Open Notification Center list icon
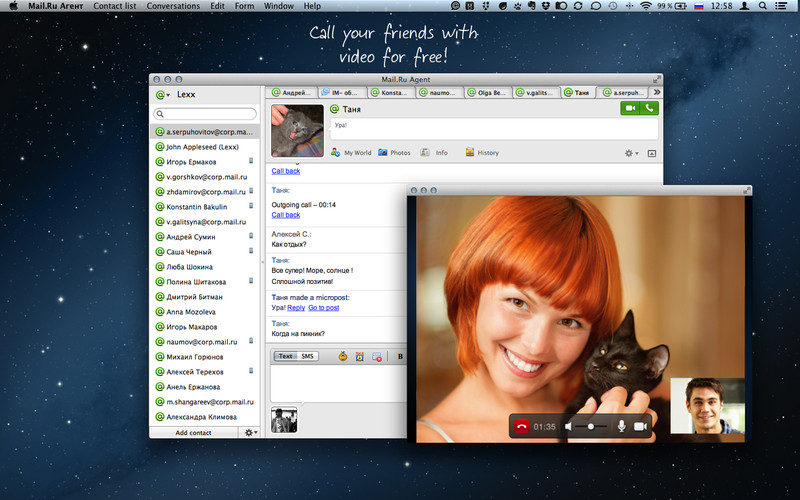 [x=781, y=6]
